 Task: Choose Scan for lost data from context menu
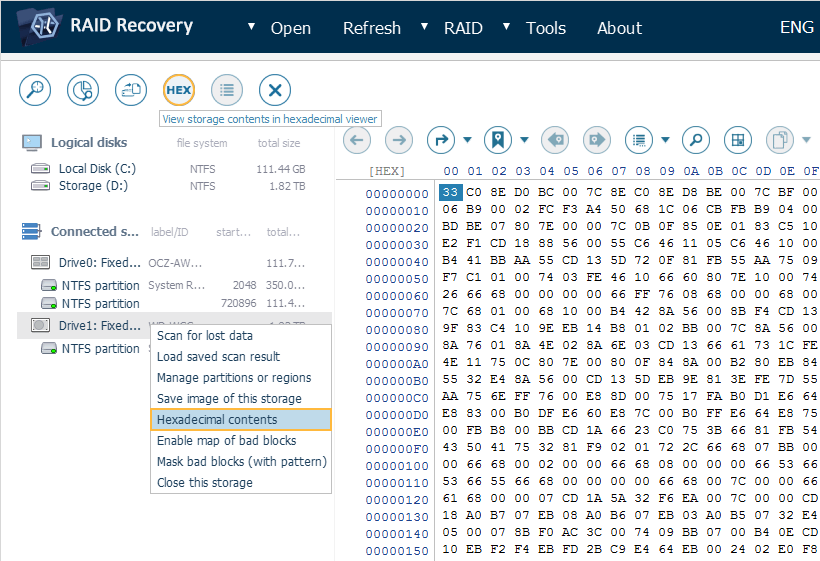coord(204,335)
